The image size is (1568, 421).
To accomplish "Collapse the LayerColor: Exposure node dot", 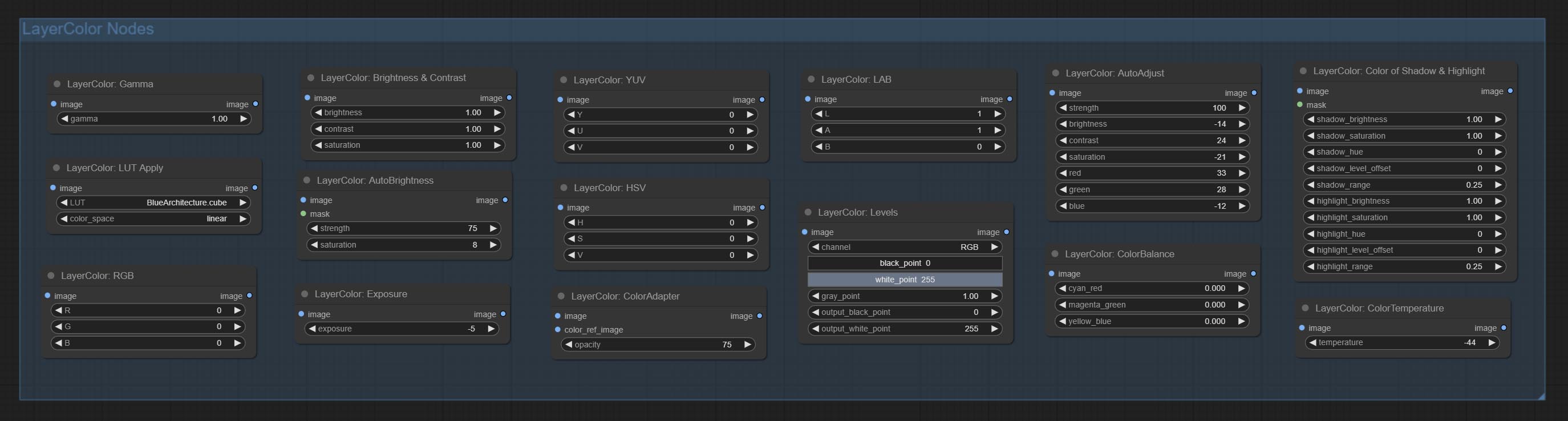I will [305, 294].
